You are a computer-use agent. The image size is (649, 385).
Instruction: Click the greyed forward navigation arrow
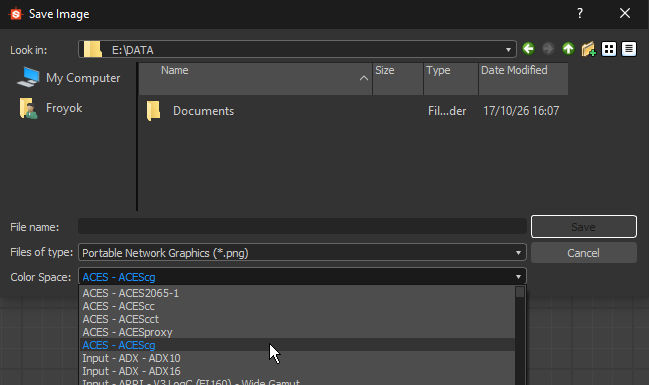click(548, 49)
